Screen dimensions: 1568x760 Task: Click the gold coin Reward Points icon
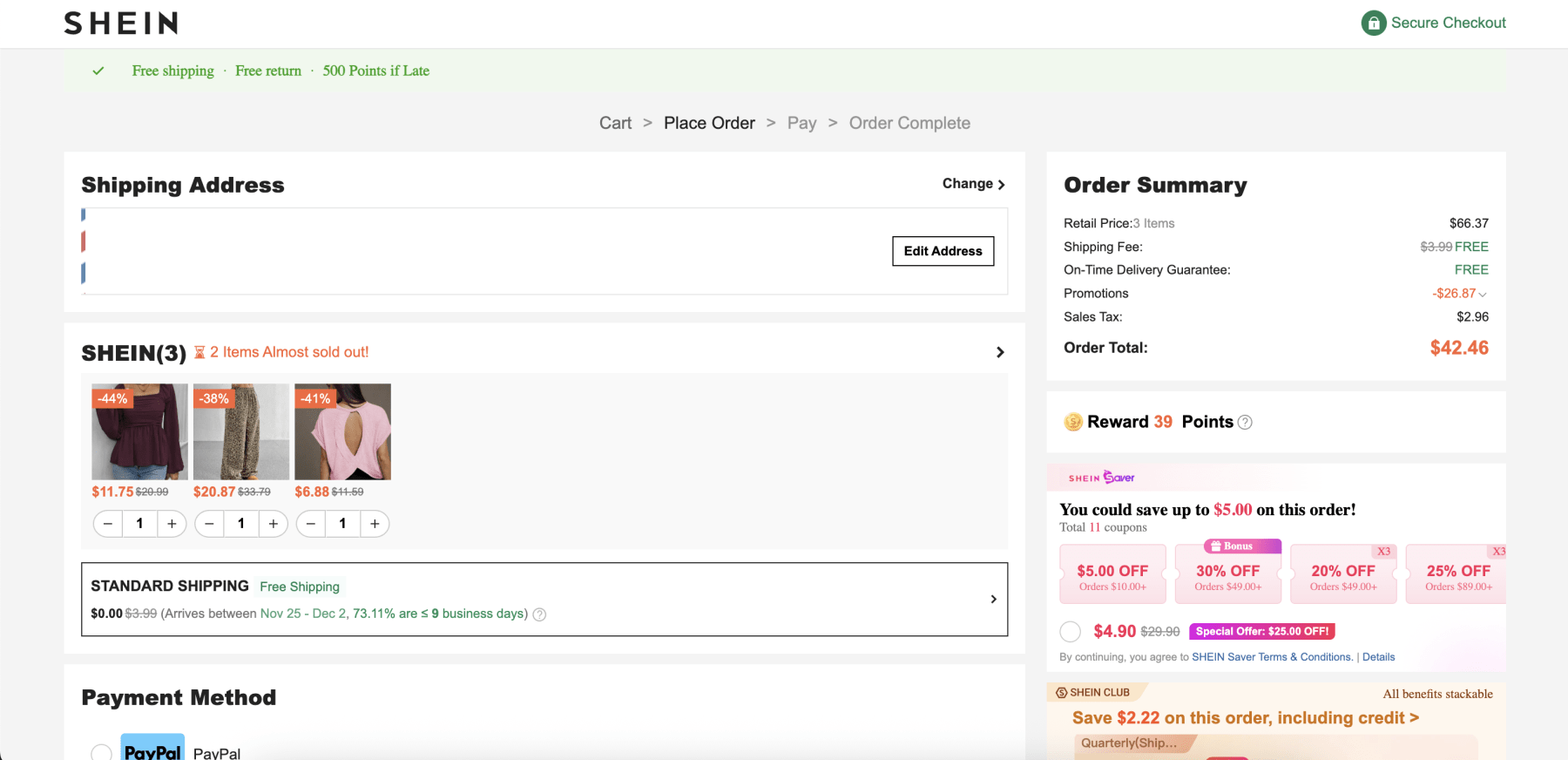[x=1073, y=422]
